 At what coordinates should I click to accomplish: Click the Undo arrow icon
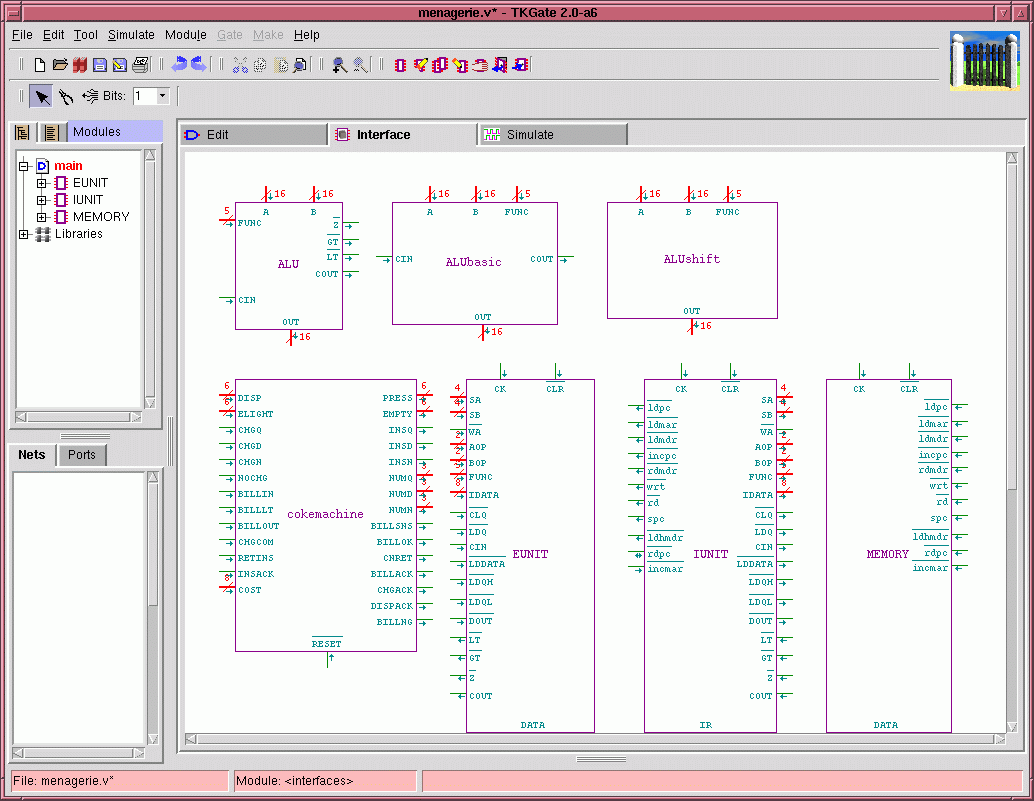[179, 65]
